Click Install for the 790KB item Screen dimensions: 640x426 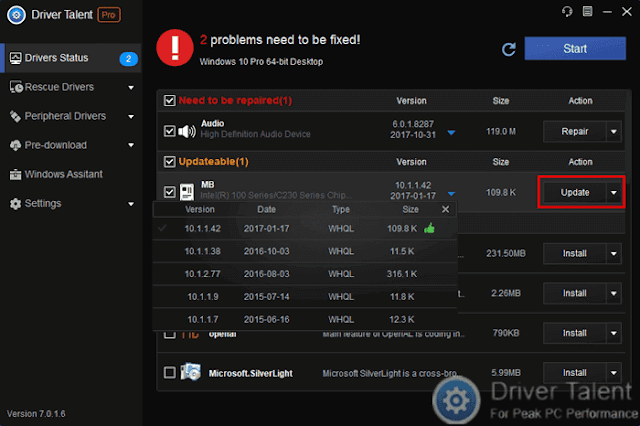[x=574, y=333]
